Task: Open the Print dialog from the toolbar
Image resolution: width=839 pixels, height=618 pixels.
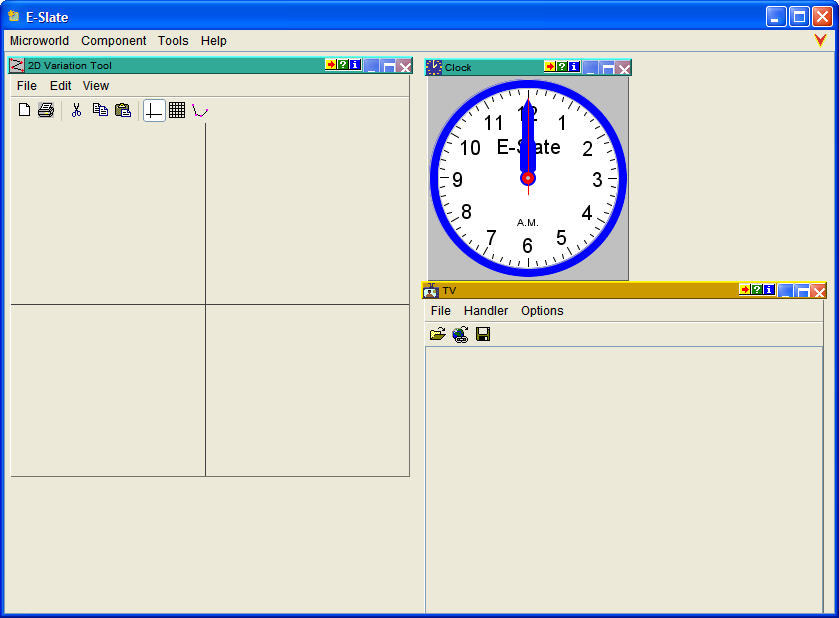Action: point(45,110)
